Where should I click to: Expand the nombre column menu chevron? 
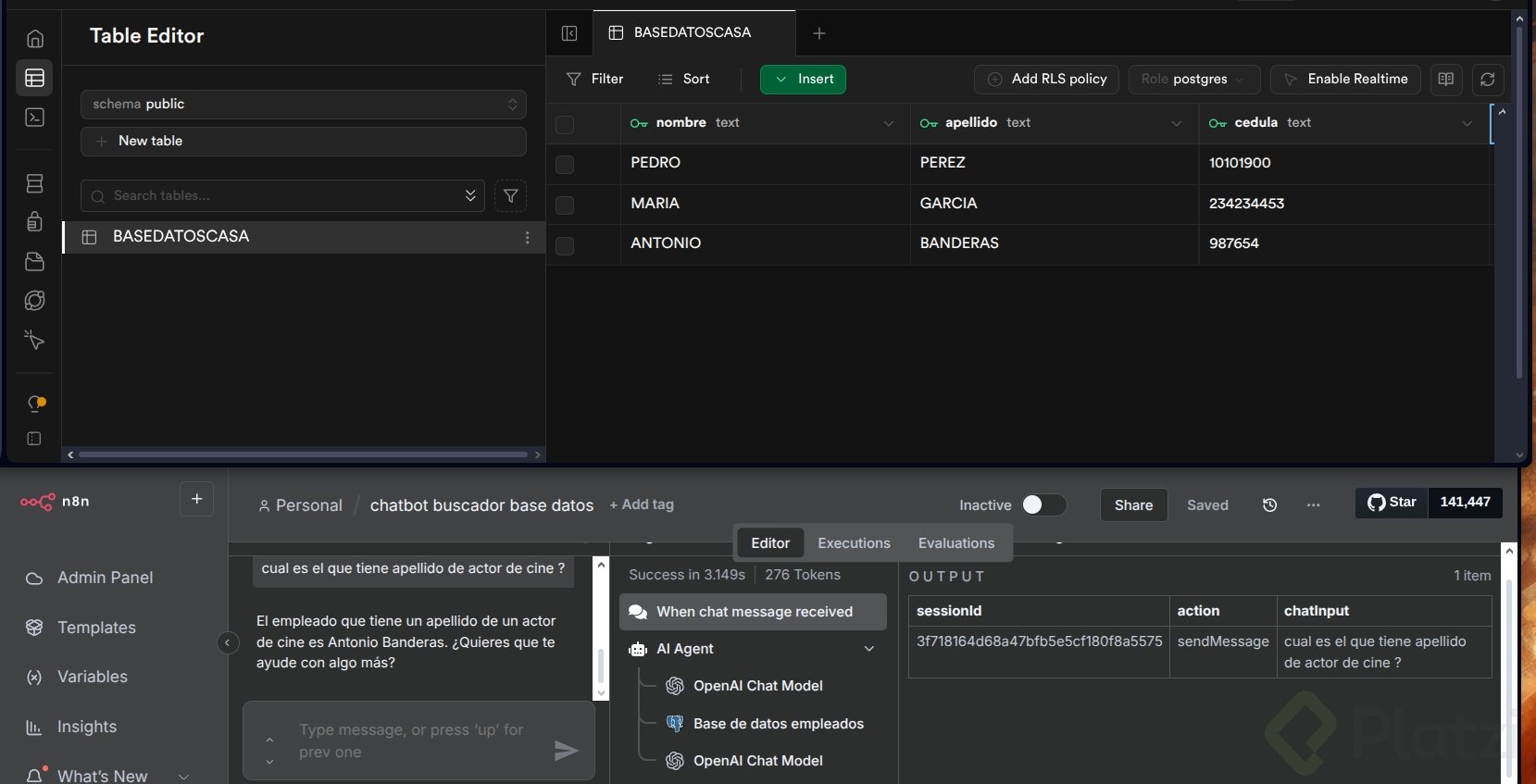tap(888, 123)
